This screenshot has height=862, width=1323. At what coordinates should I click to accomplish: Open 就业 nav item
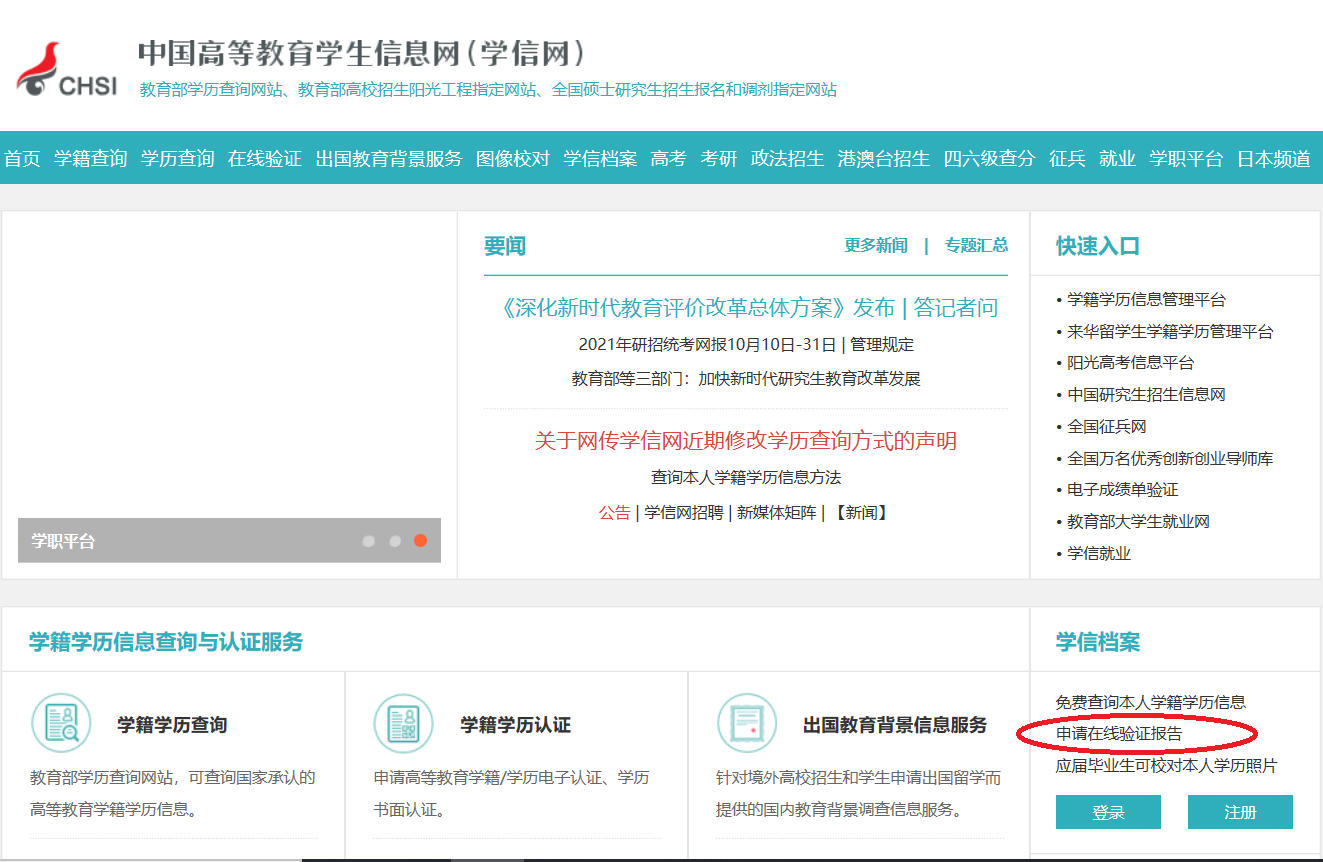tap(1117, 158)
